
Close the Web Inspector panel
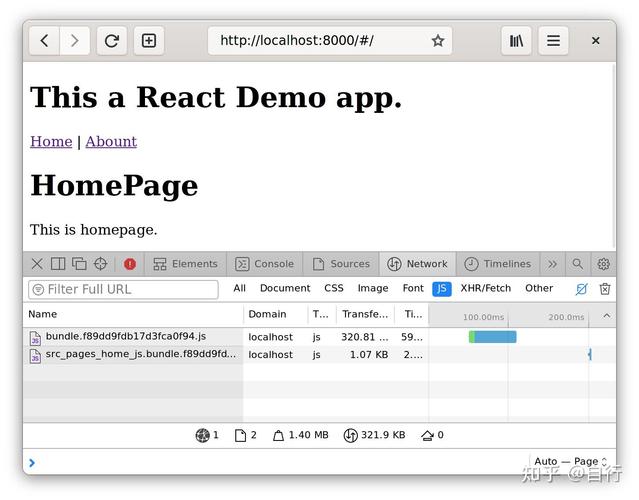(x=37, y=264)
